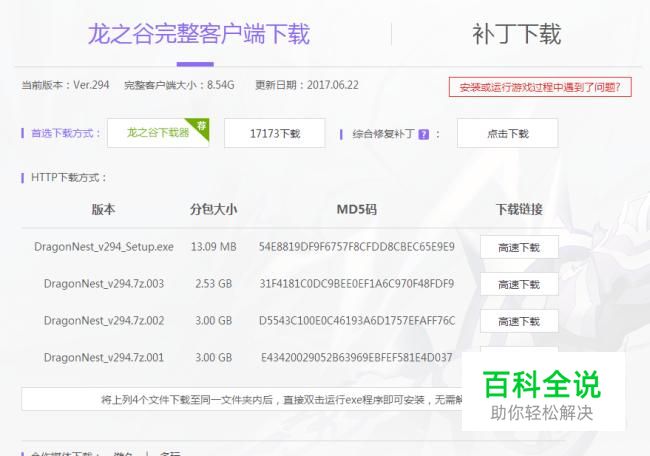Click the 点击下载 repair patch button
Image resolution: width=650 pixels, height=456 pixels.
(x=507, y=133)
